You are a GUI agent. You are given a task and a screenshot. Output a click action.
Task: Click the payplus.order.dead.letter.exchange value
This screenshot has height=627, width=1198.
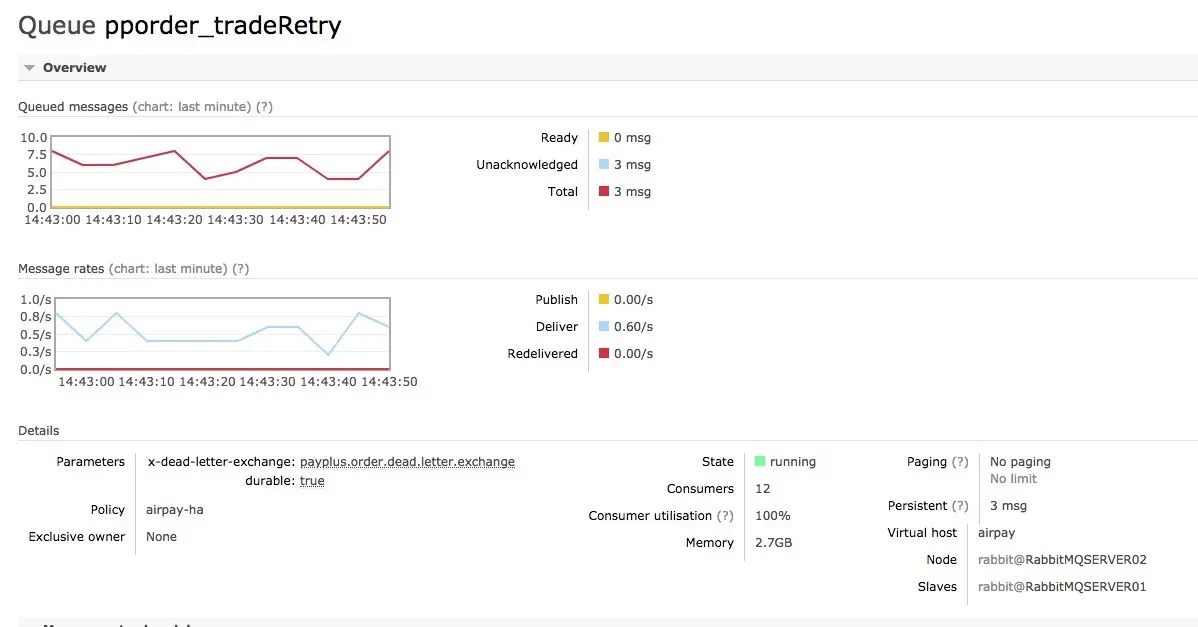pos(407,462)
